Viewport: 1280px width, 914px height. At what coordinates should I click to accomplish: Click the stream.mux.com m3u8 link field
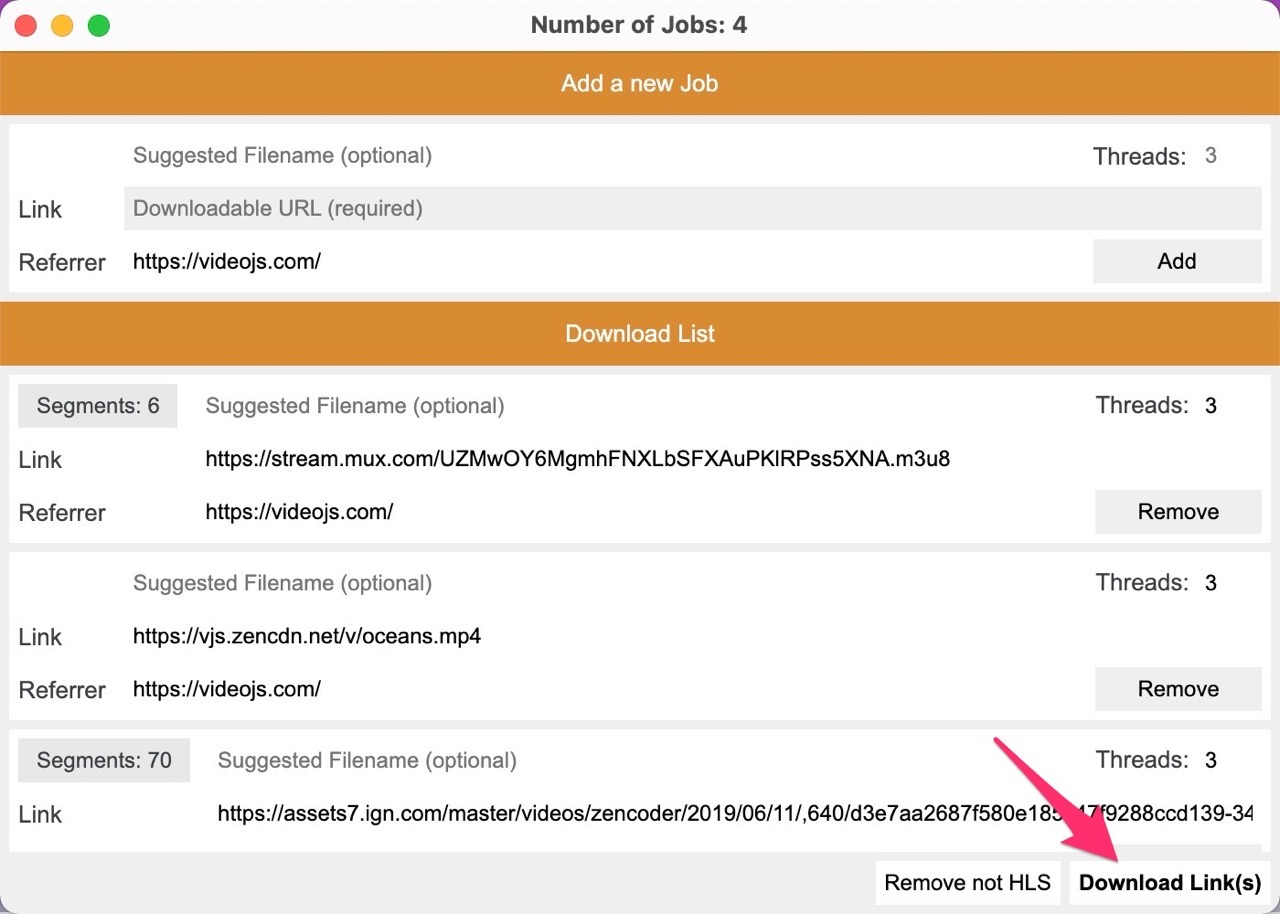(x=729, y=459)
